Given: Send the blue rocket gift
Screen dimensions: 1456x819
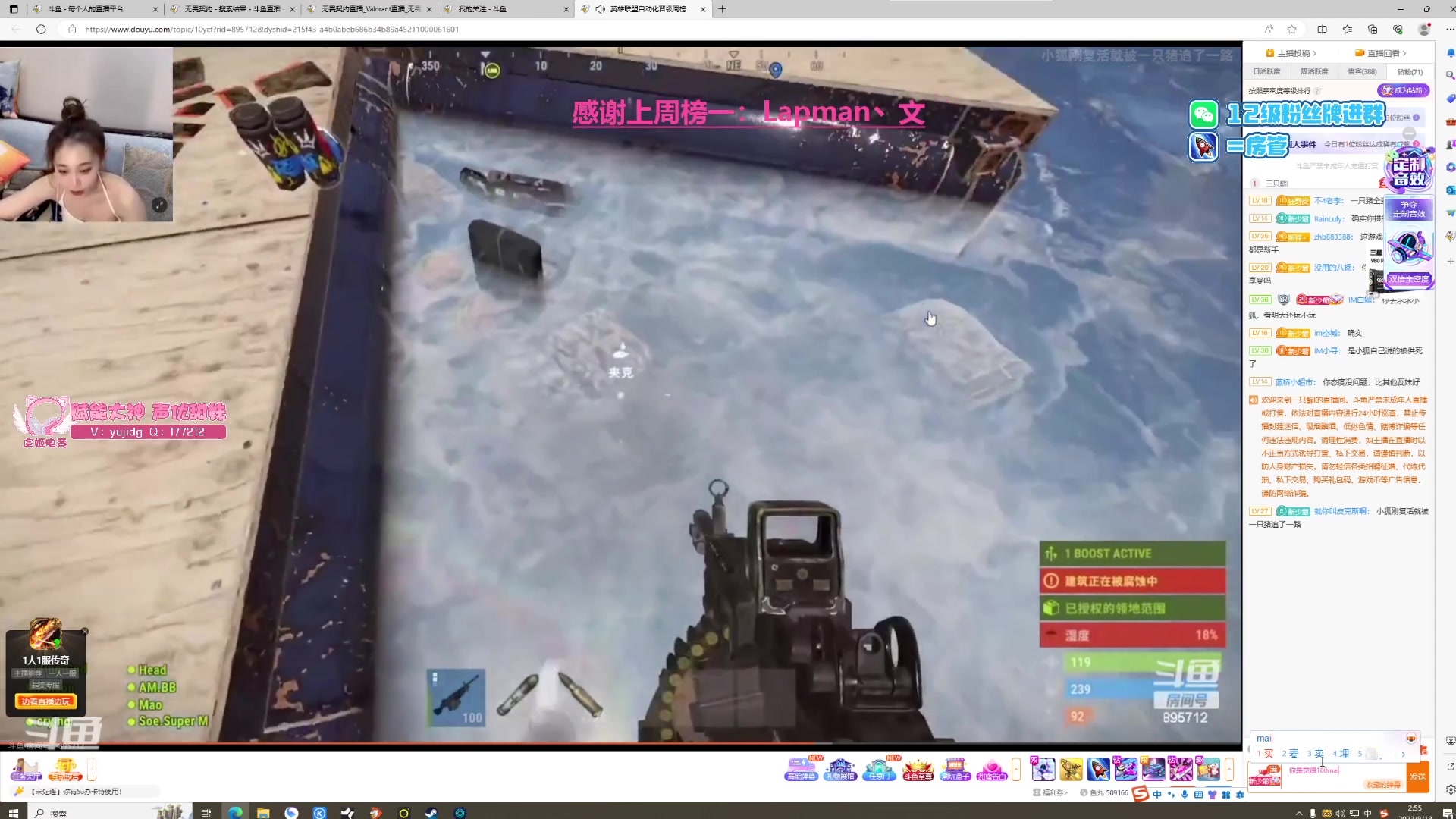Looking at the screenshot, I should 1098,769.
